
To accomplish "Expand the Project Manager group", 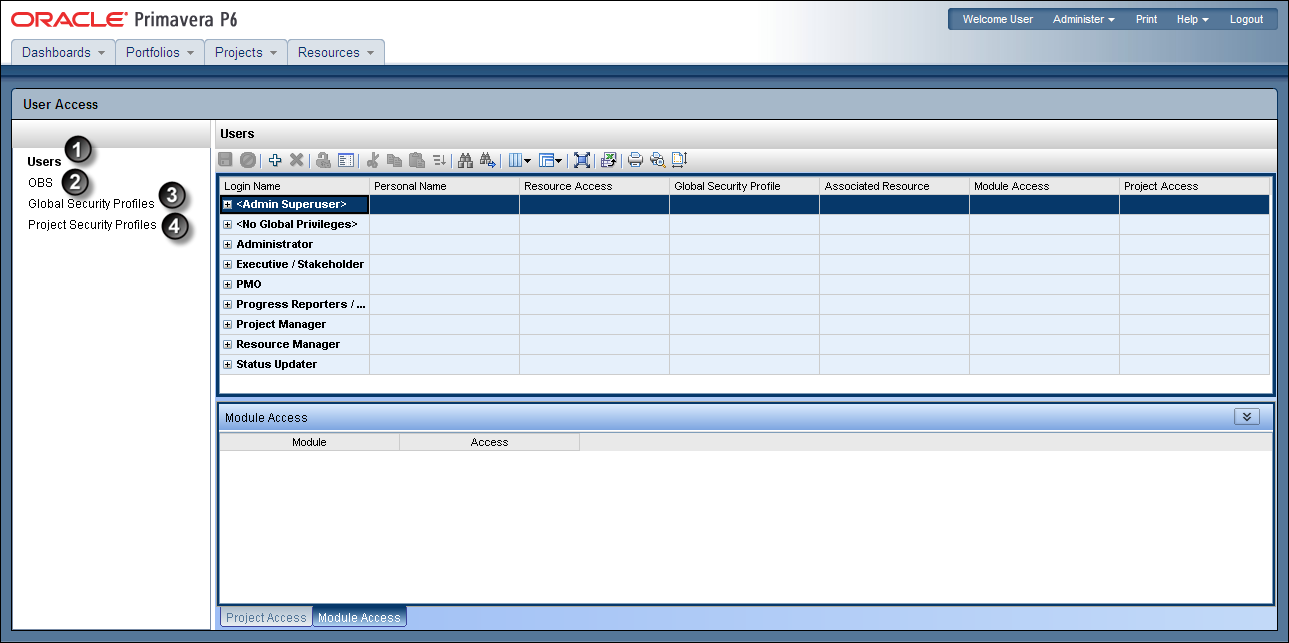I will [x=228, y=324].
